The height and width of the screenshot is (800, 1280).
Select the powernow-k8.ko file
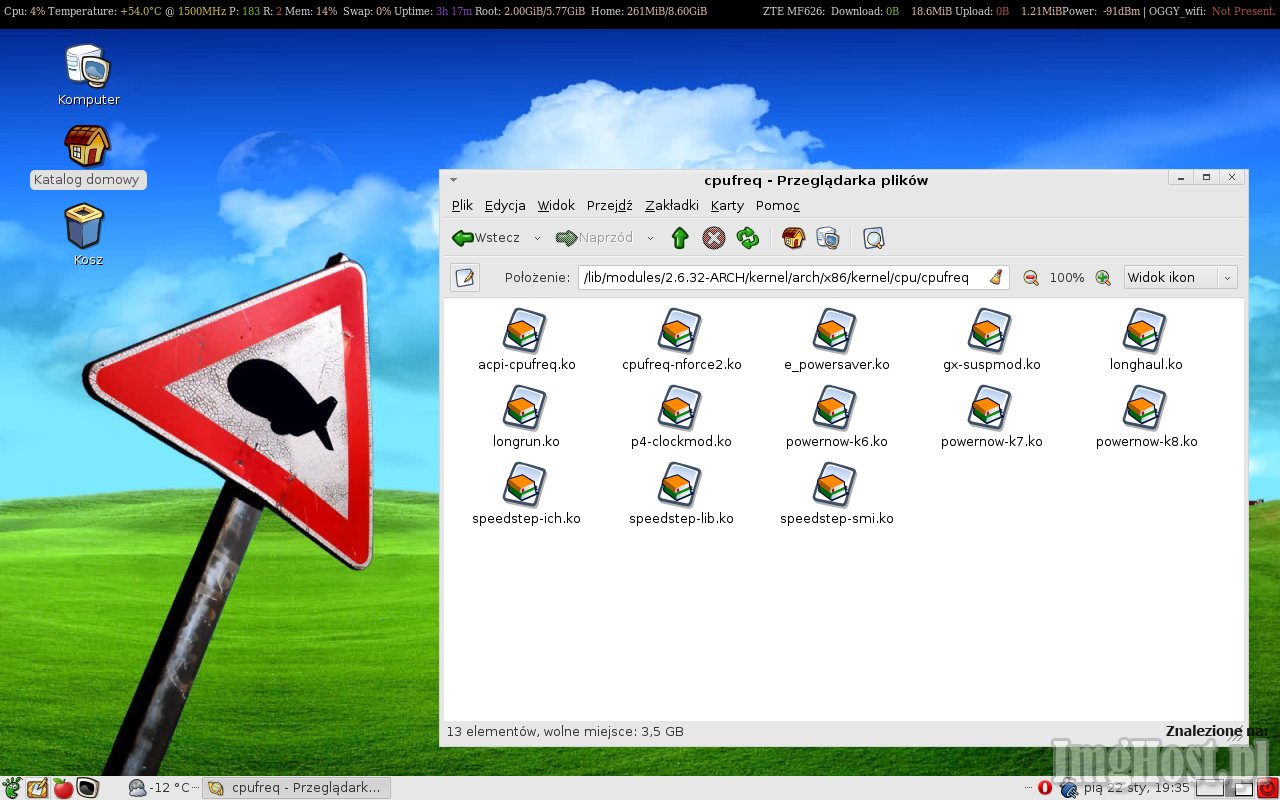point(1146,418)
